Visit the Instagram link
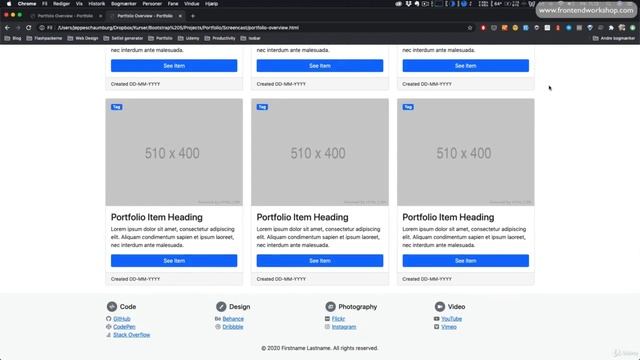Viewport: 640px width, 360px height. point(344,327)
